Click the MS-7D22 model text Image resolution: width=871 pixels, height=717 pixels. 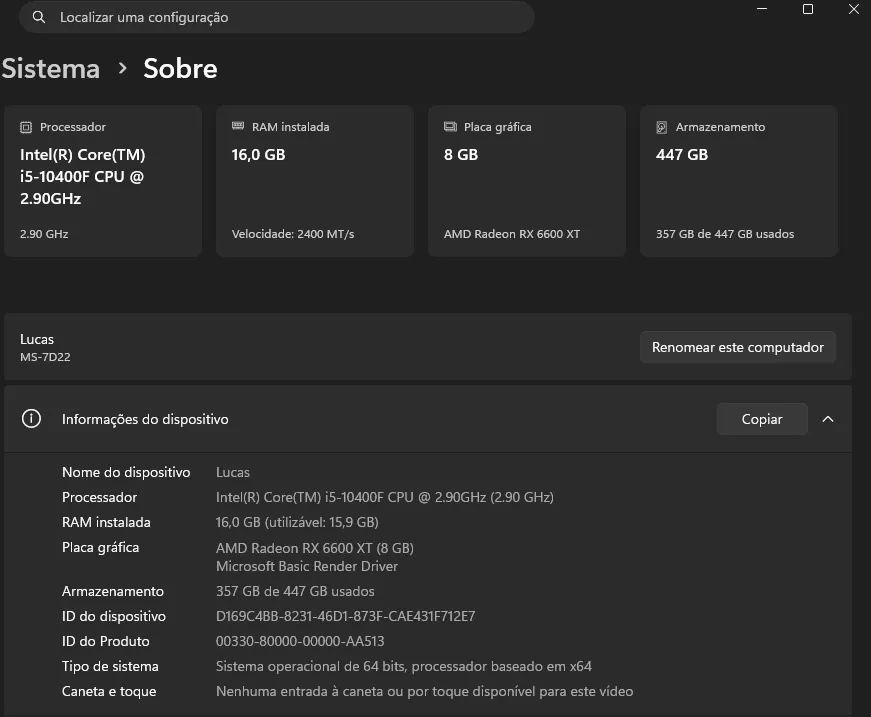(46, 357)
